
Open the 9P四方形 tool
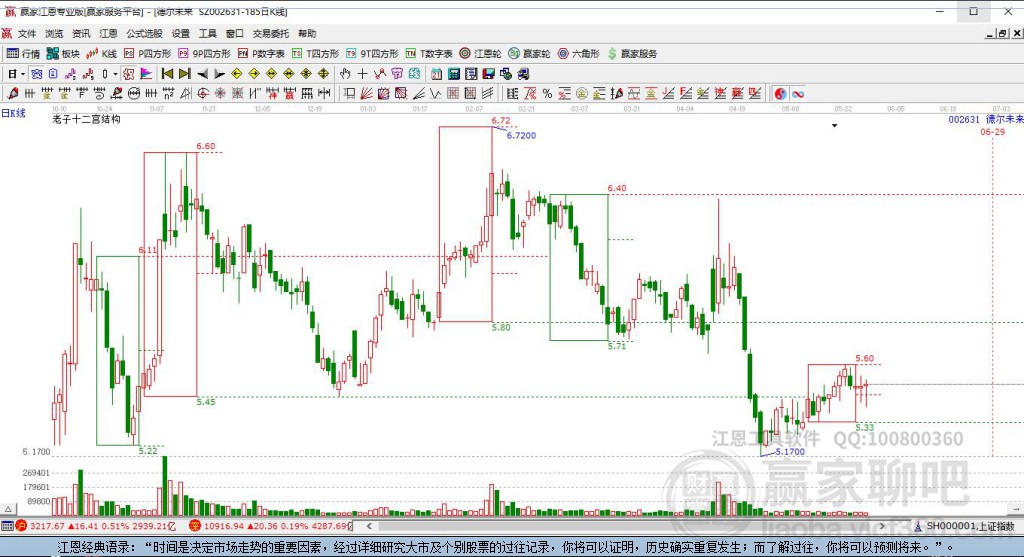[204, 54]
